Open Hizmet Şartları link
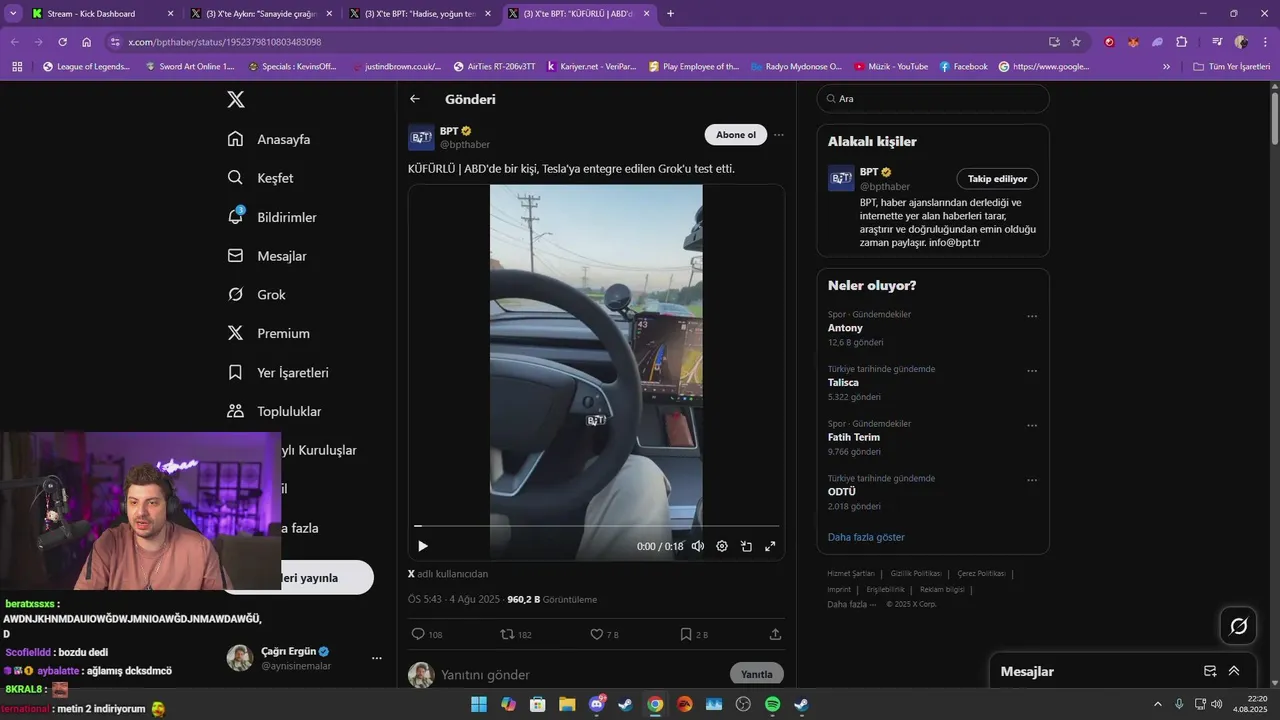 tap(851, 574)
